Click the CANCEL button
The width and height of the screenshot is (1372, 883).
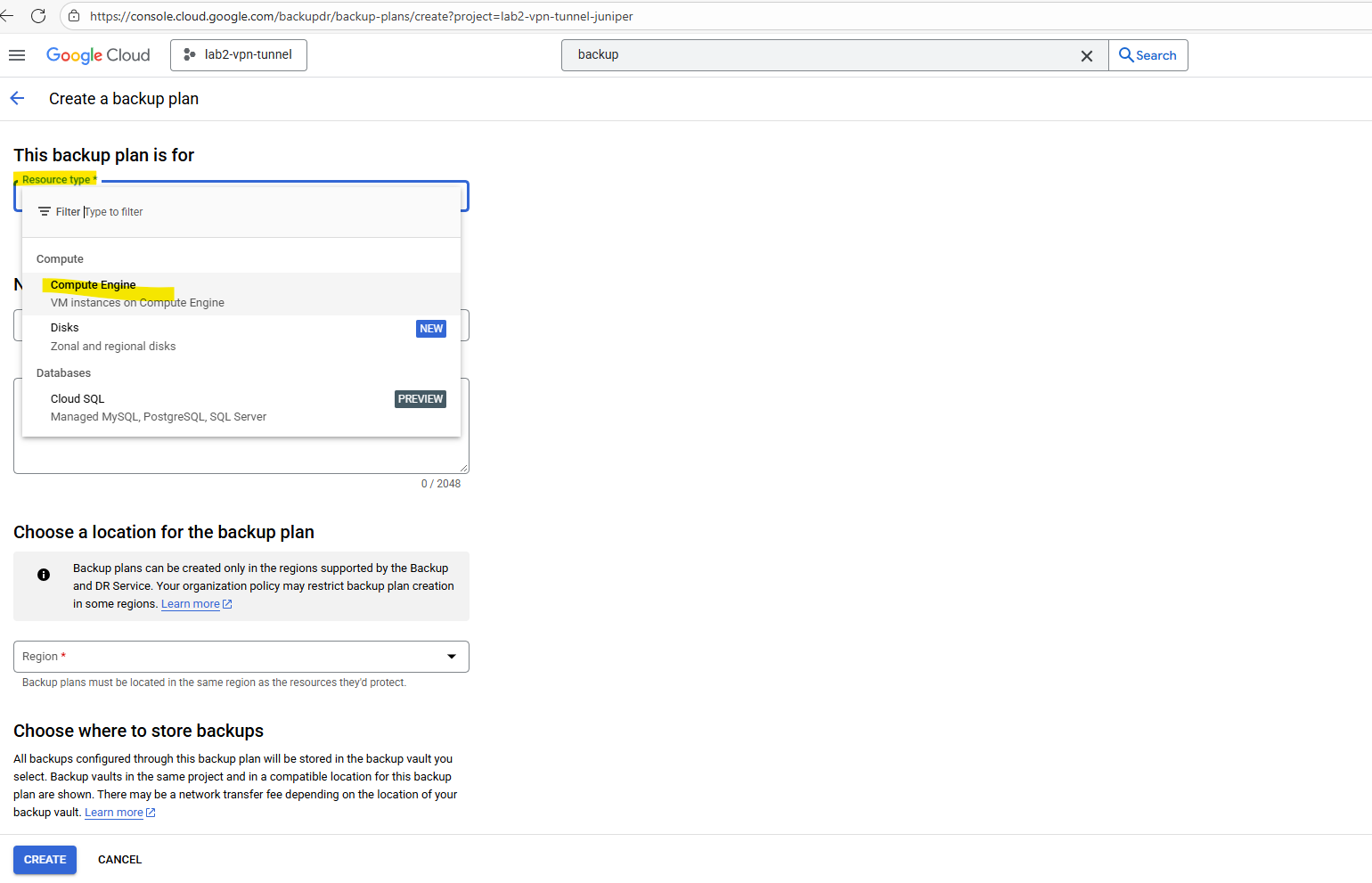click(119, 860)
